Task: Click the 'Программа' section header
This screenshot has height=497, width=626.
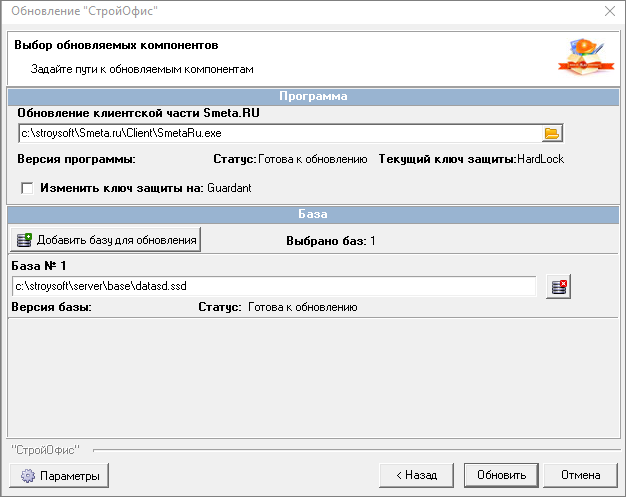Action: click(x=313, y=97)
